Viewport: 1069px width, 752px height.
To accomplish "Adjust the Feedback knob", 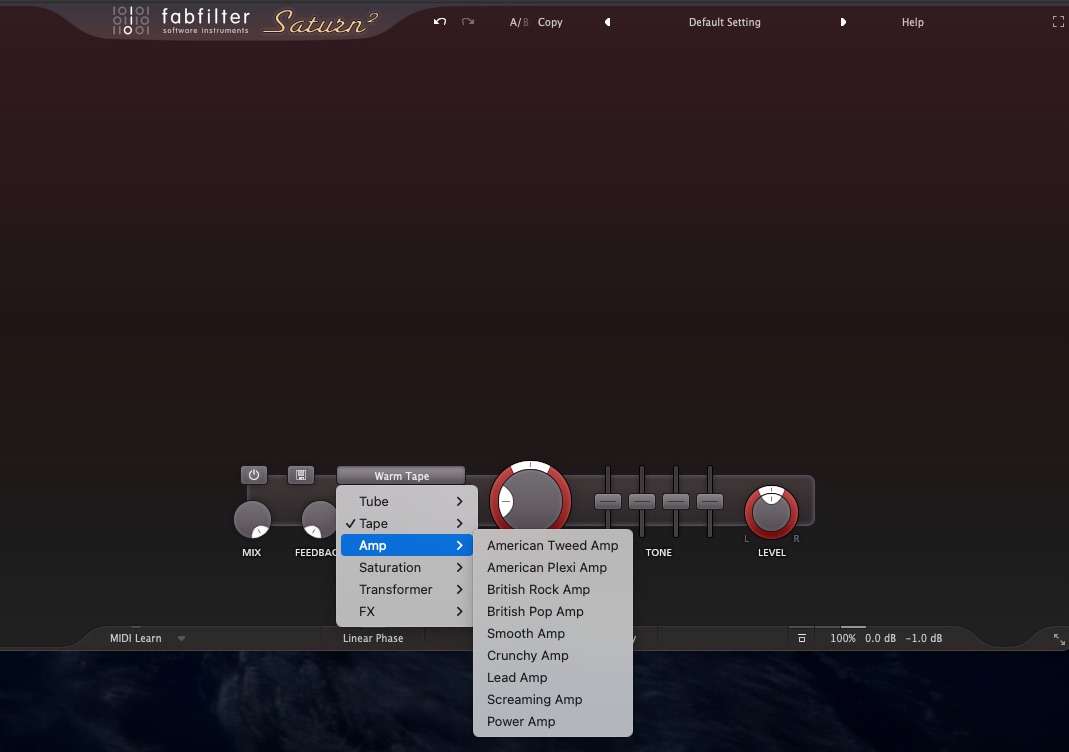I will pyautogui.click(x=319, y=520).
